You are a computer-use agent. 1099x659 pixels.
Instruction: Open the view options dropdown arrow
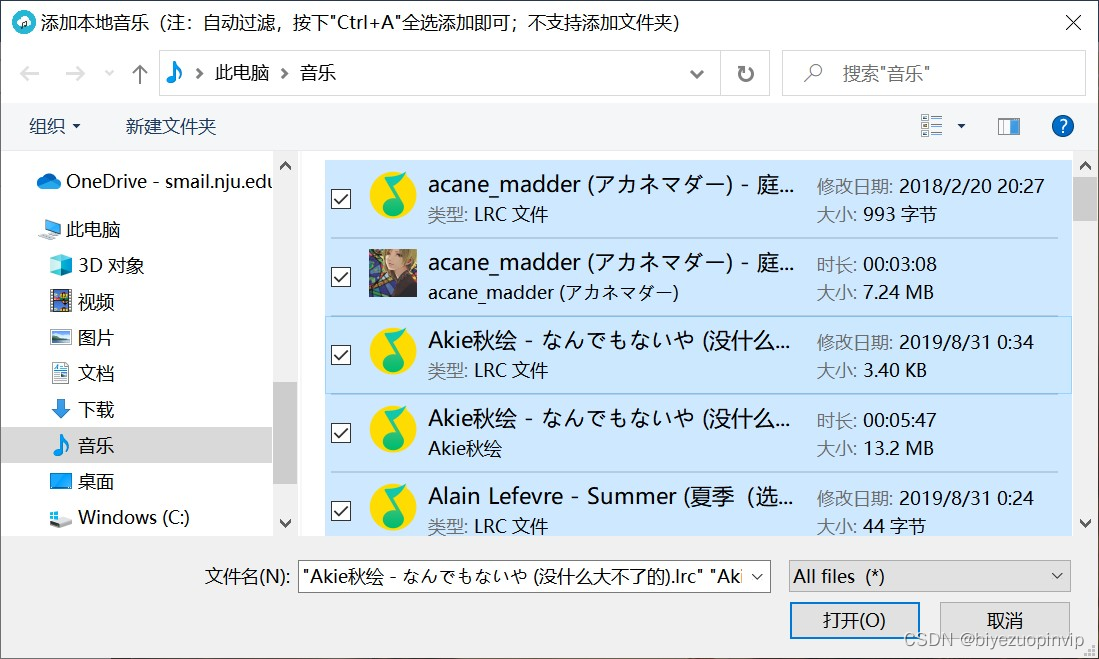(961, 126)
